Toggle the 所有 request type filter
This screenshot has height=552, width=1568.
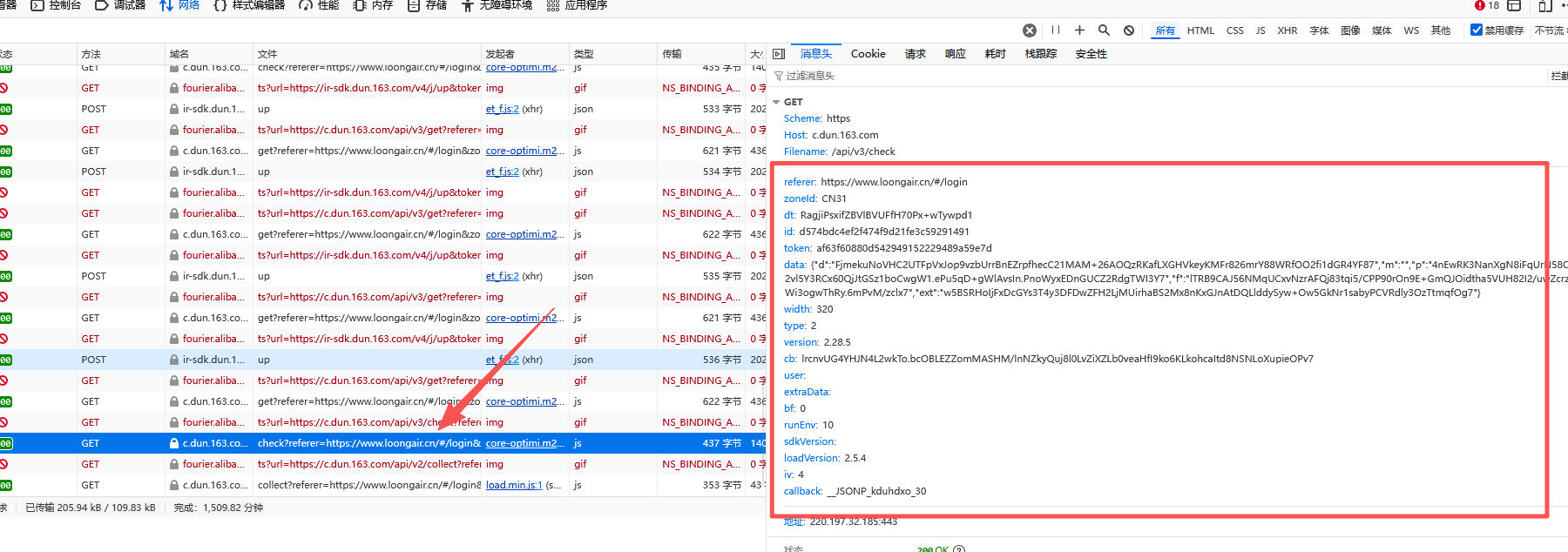point(1165,30)
